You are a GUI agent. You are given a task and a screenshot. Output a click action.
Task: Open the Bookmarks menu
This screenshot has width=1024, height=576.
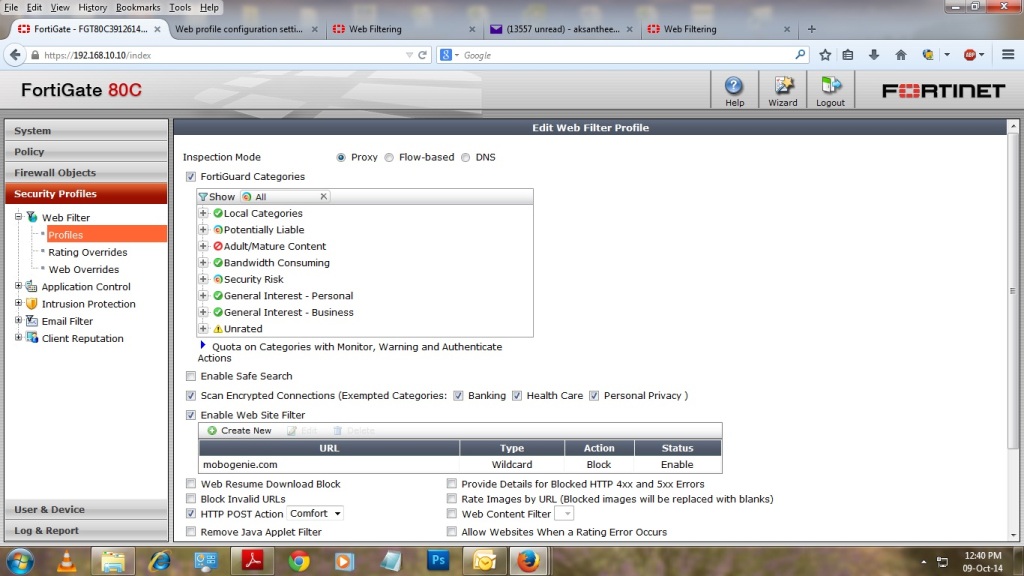[138, 7]
